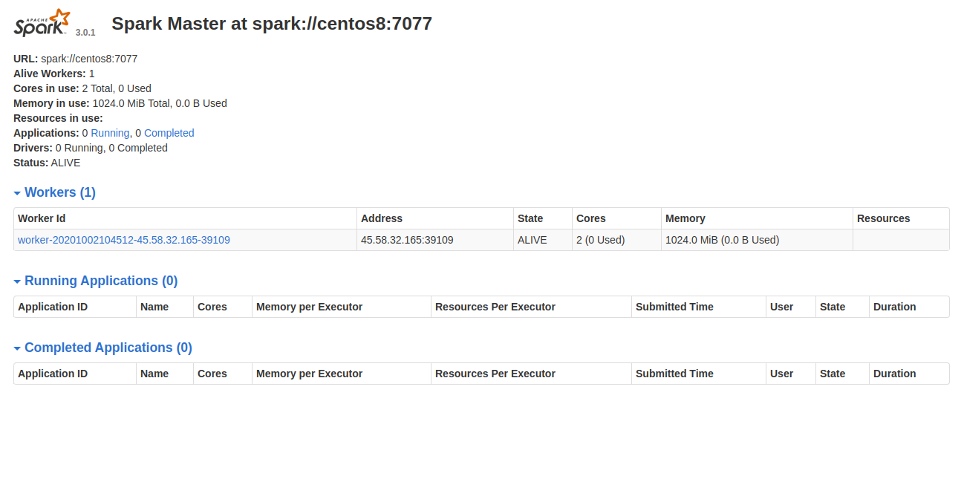Collapse the Workers (1) section arrow
964x480 pixels.
(x=17, y=193)
